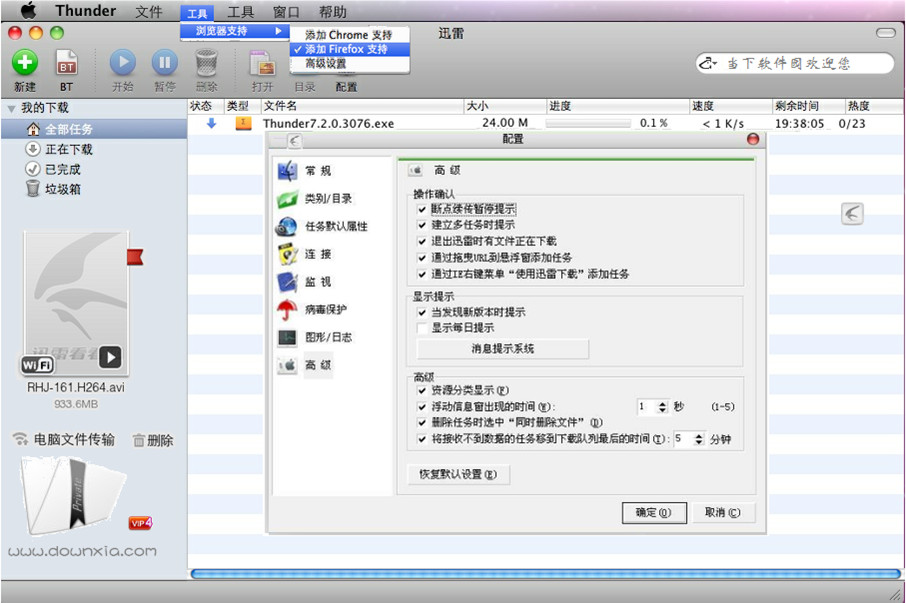Toggle 当发现新版本时提示 checkbox

tap(422, 312)
